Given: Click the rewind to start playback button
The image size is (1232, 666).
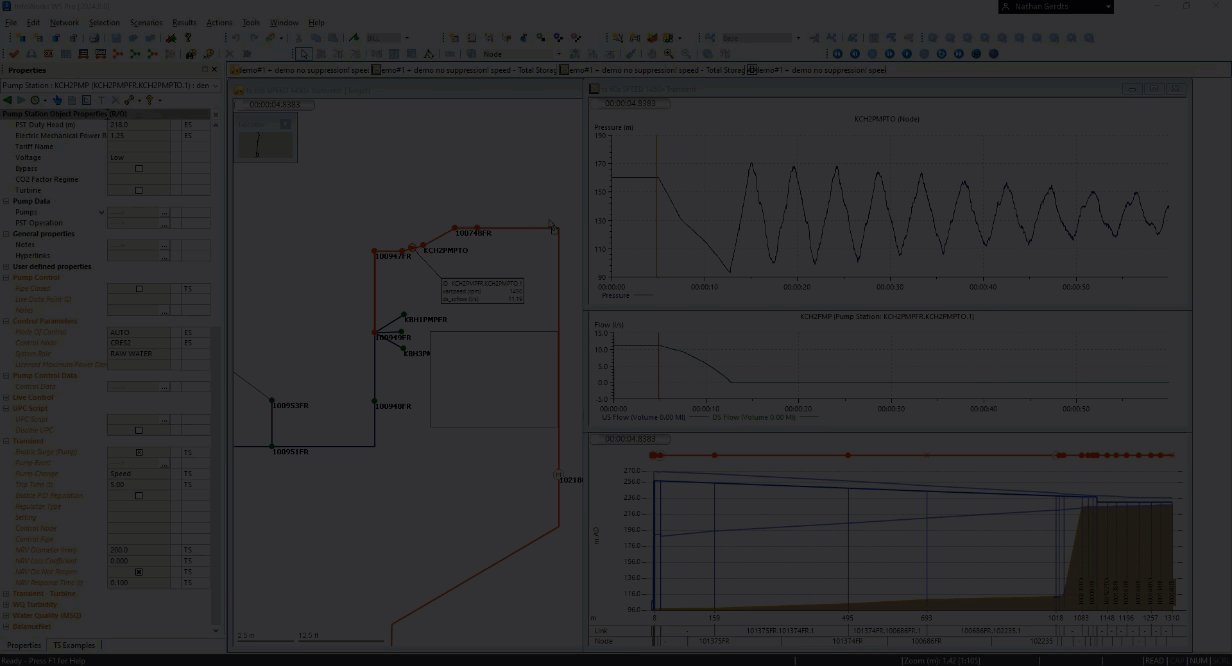Looking at the screenshot, I should coord(838,54).
